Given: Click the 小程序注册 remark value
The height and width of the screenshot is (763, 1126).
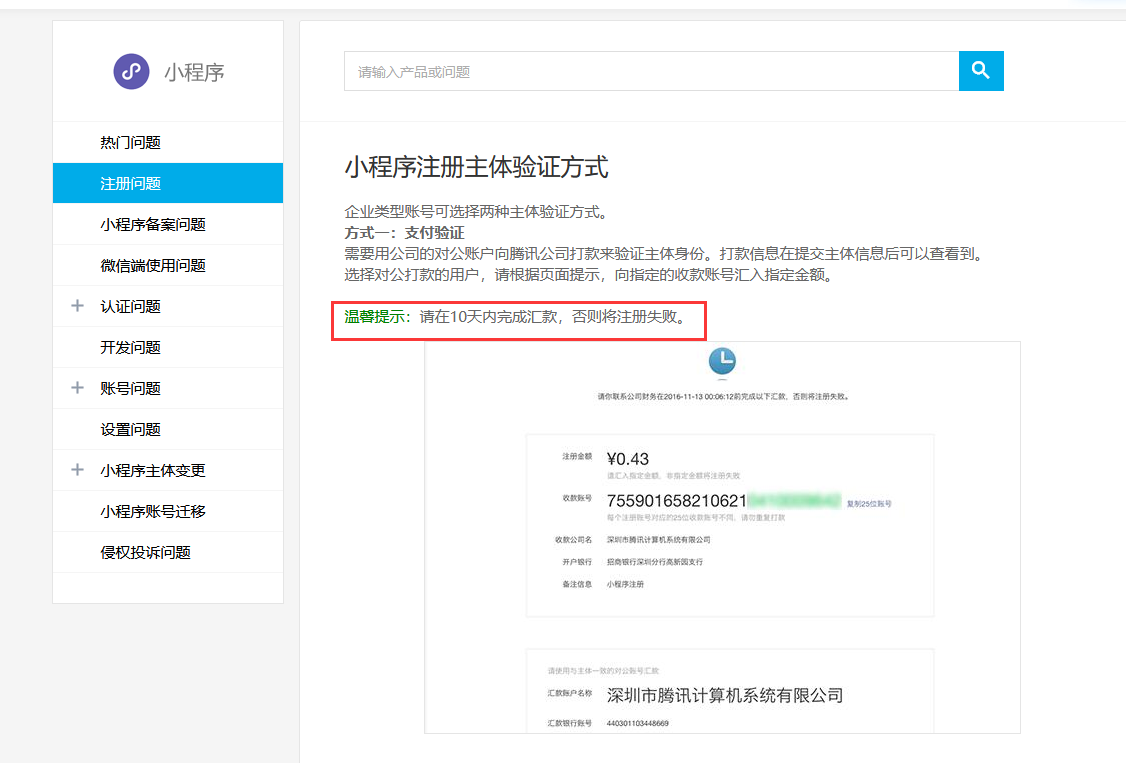Looking at the screenshot, I should click(x=625, y=584).
